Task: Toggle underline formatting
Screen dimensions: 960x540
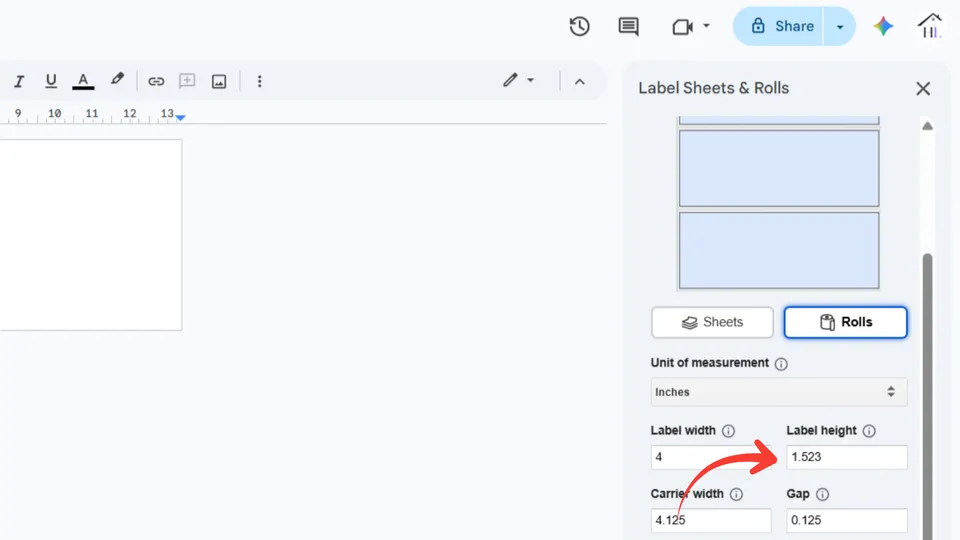Action: point(51,81)
